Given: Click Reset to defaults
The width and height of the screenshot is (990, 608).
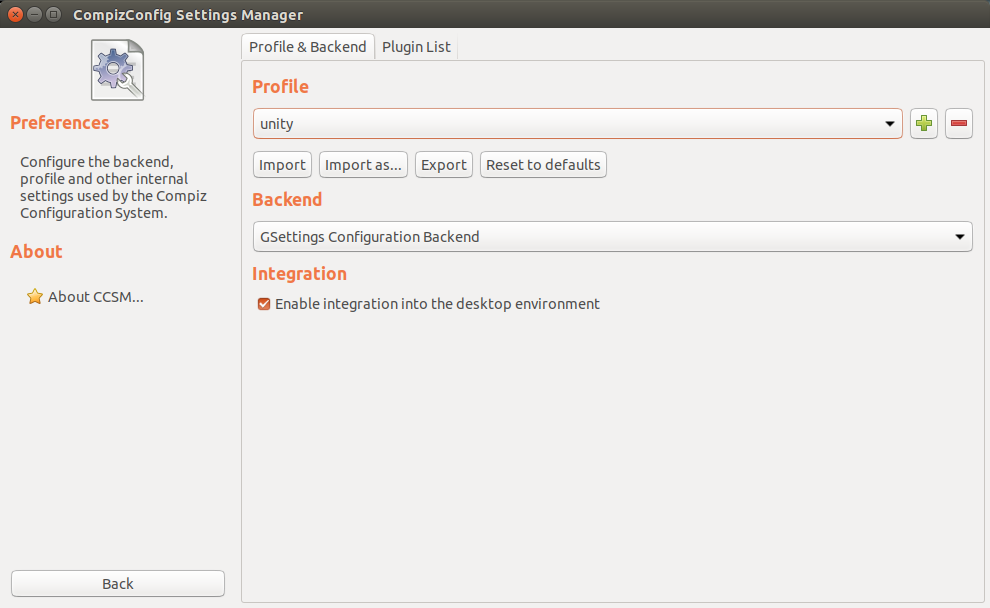Looking at the screenshot, I should (543, 165).
